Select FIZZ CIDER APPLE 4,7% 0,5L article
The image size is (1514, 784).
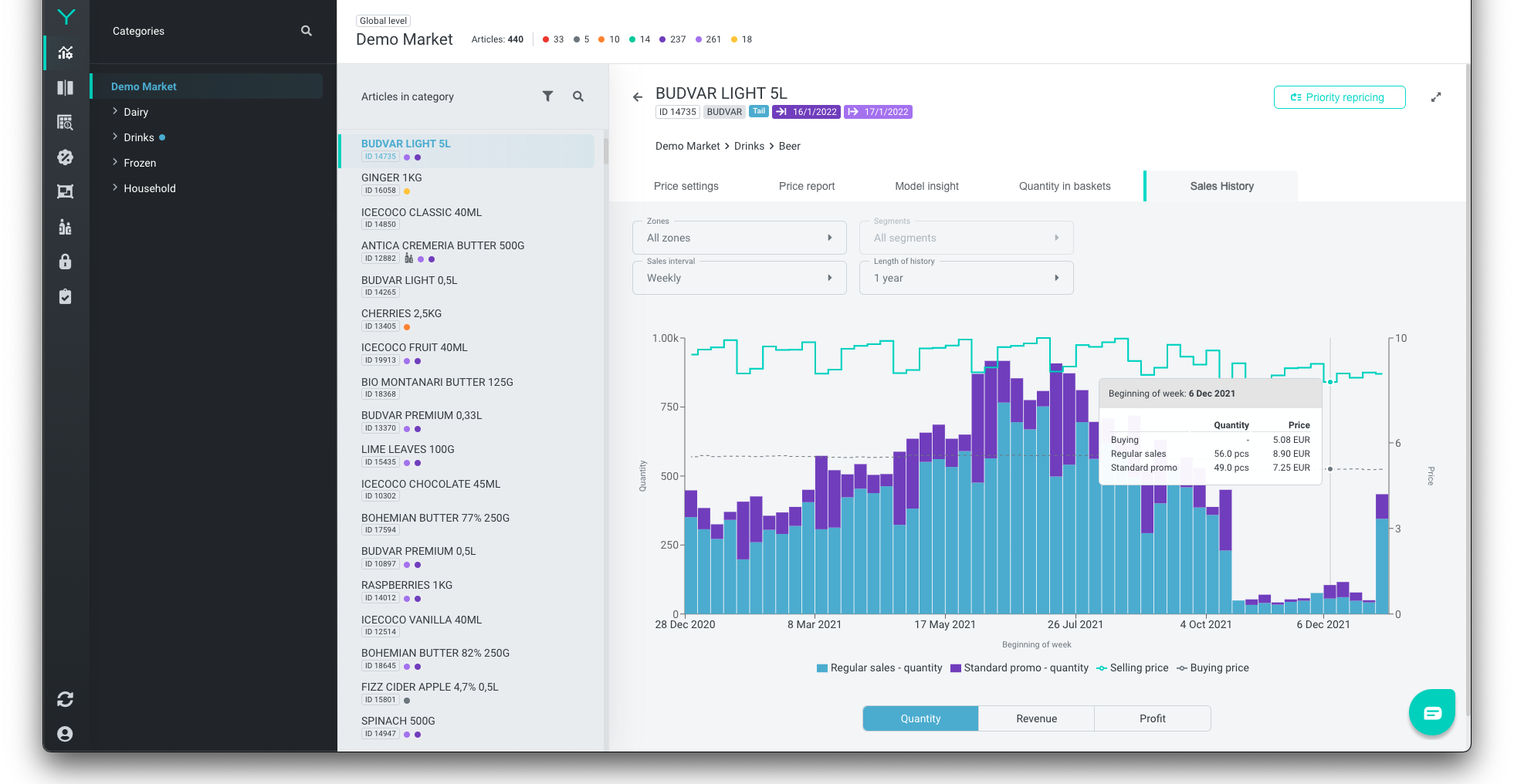coord(467,693)
